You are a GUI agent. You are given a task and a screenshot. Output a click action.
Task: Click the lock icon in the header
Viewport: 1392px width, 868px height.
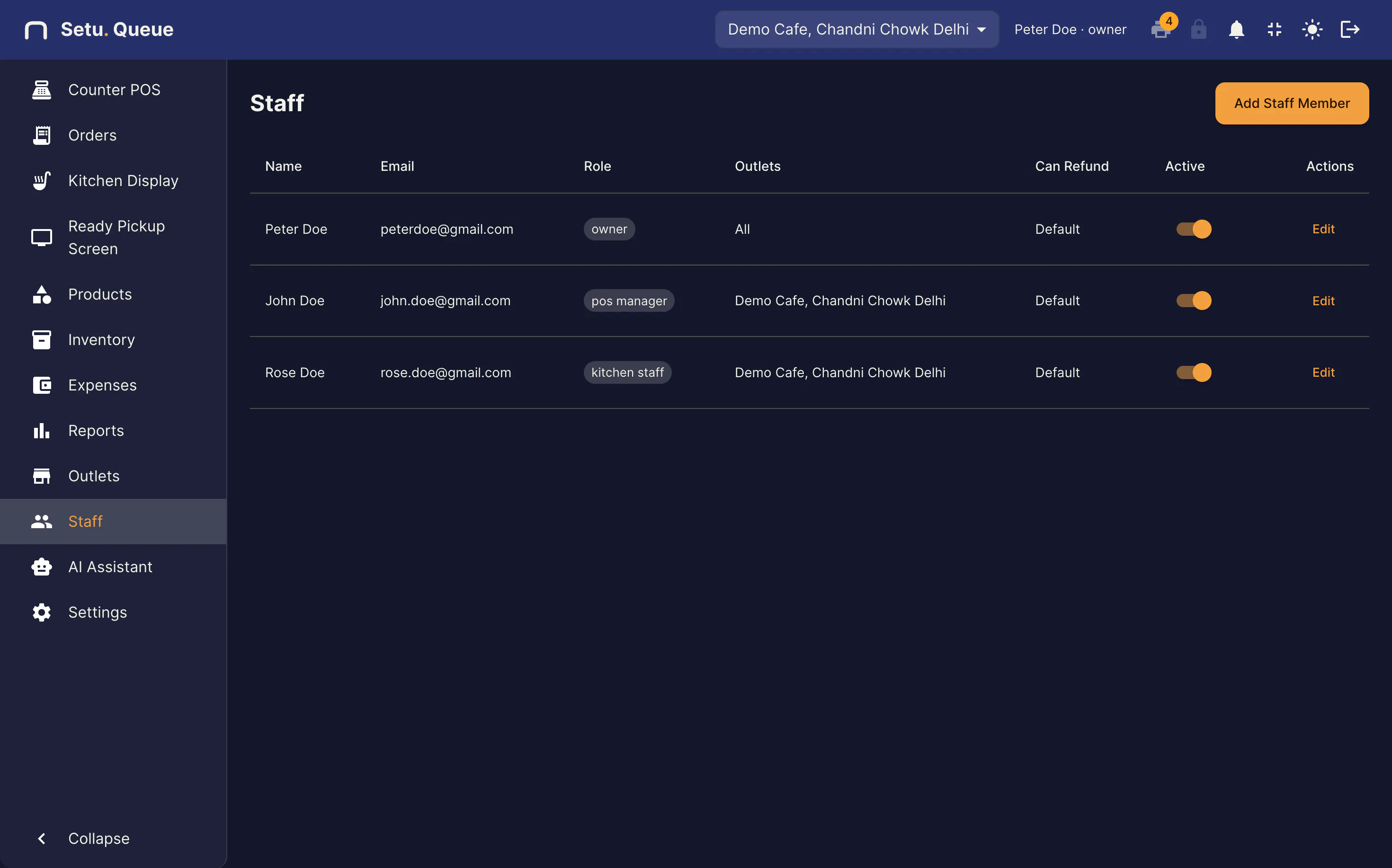pos(1198,29)
